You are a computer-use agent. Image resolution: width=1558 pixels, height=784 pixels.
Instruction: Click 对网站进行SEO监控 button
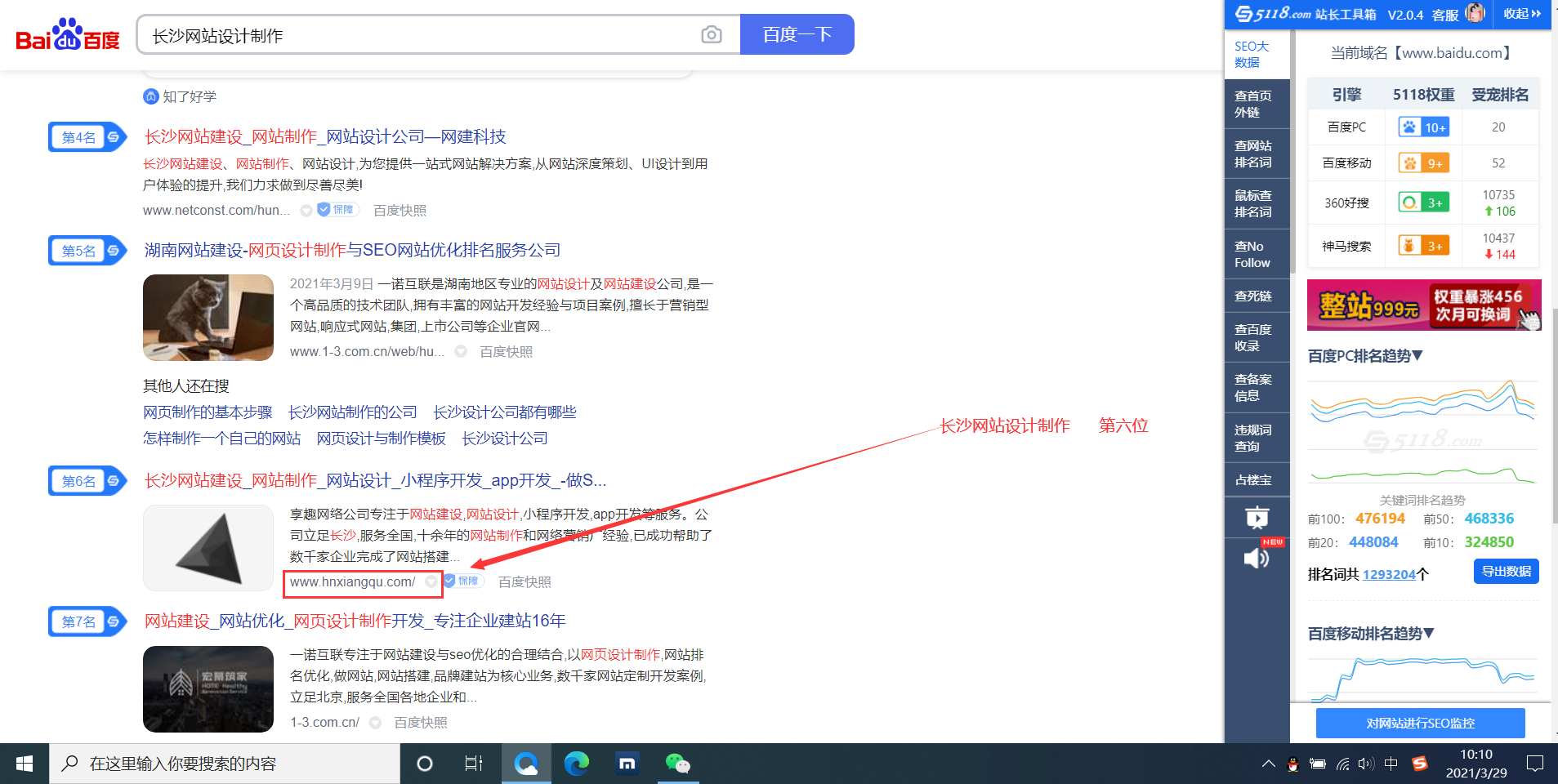1420,724
